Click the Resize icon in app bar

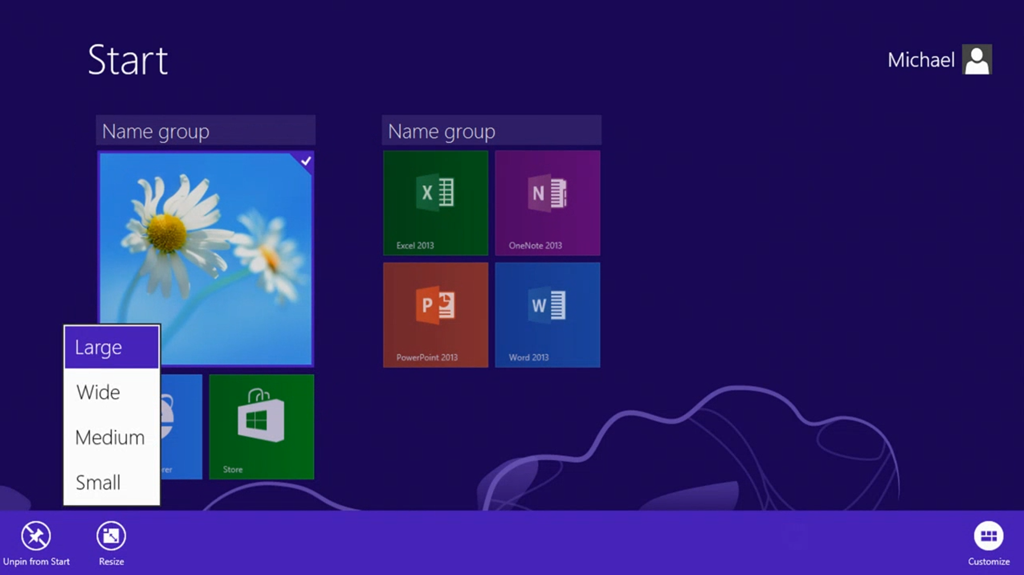point(111,536)
